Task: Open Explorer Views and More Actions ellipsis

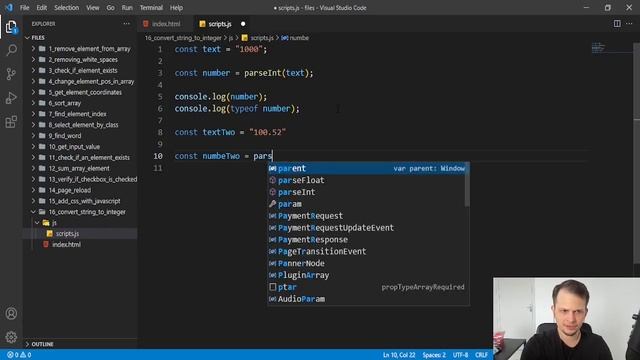Action: [127, 24]
